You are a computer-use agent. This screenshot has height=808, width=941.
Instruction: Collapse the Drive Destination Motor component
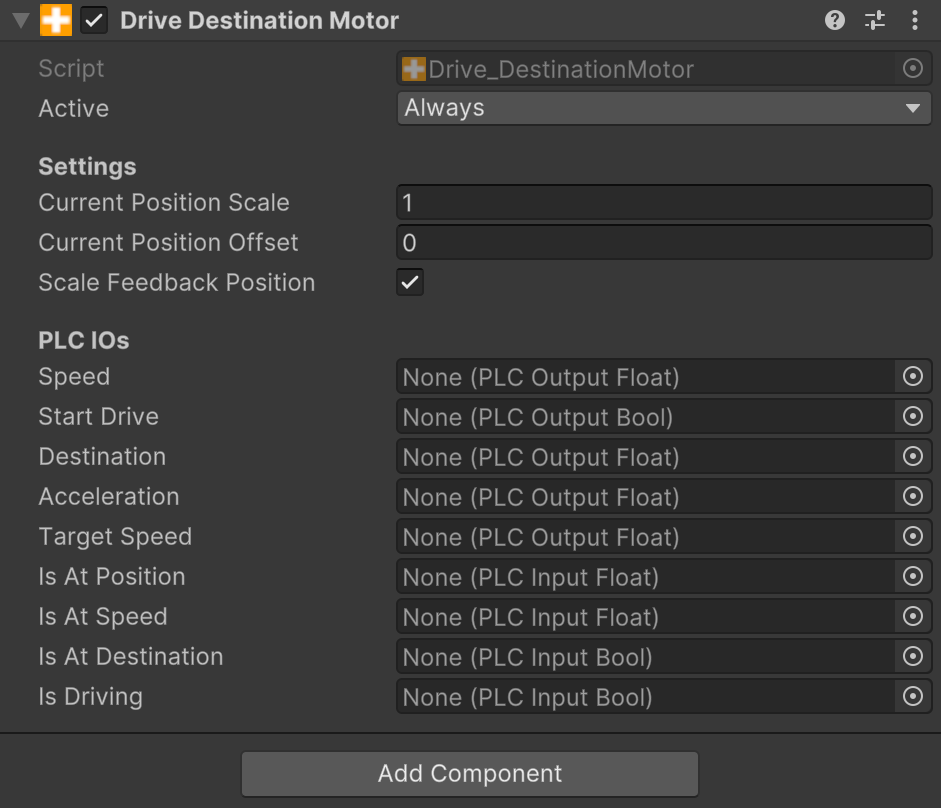(20, 21)
